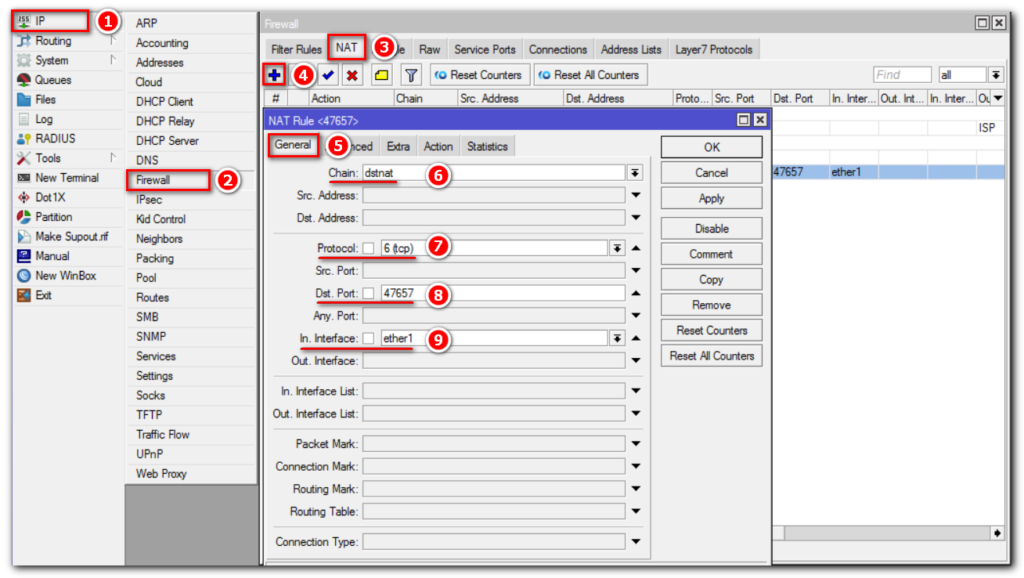Screen dimensions: 1024x578
Task: Click the Exit icon
Action: [24, 295]
